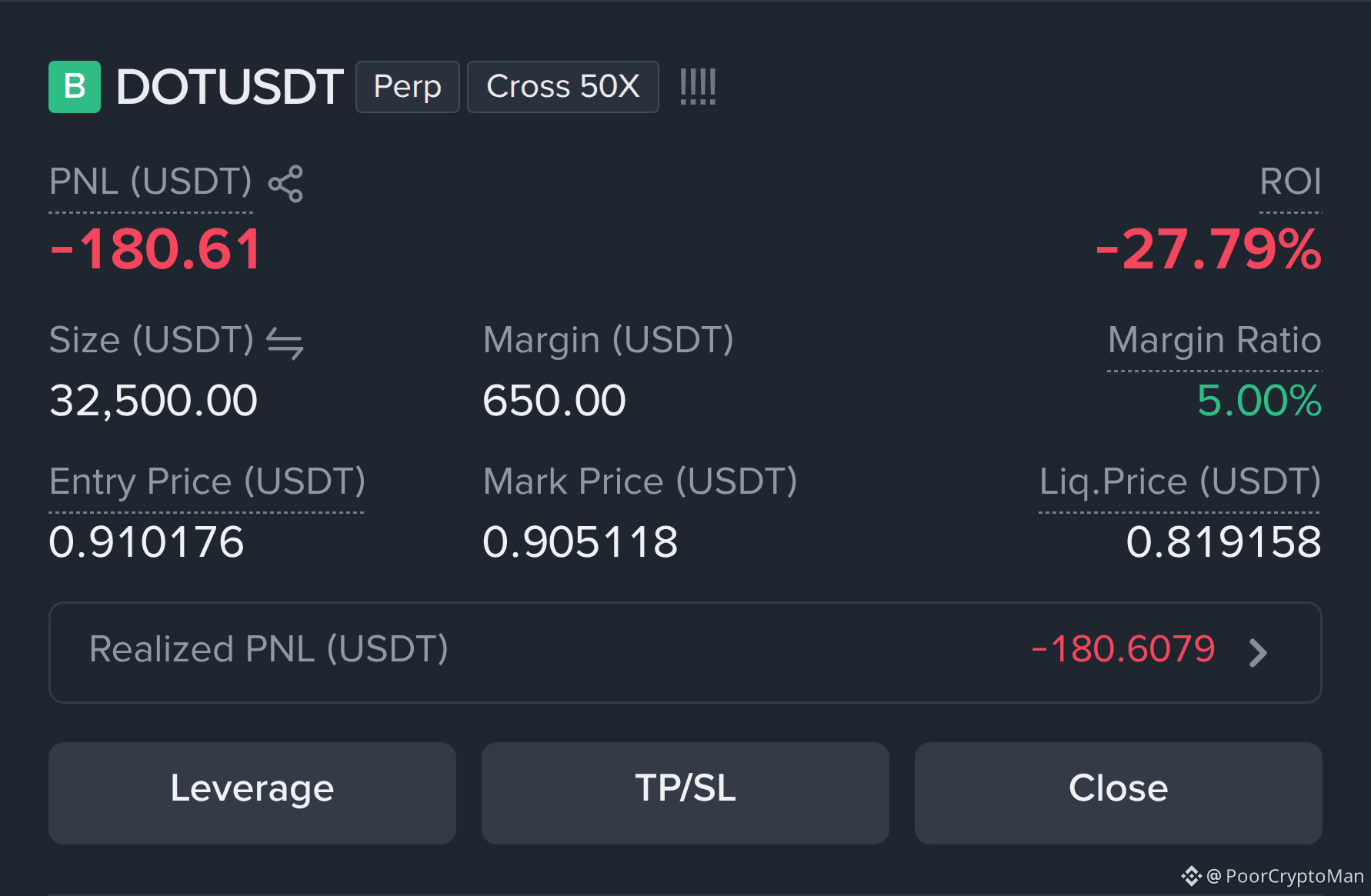Click the Liq.Price (USDT) label
This screenshot has height=896, width=1371.
click(1180, 482)
